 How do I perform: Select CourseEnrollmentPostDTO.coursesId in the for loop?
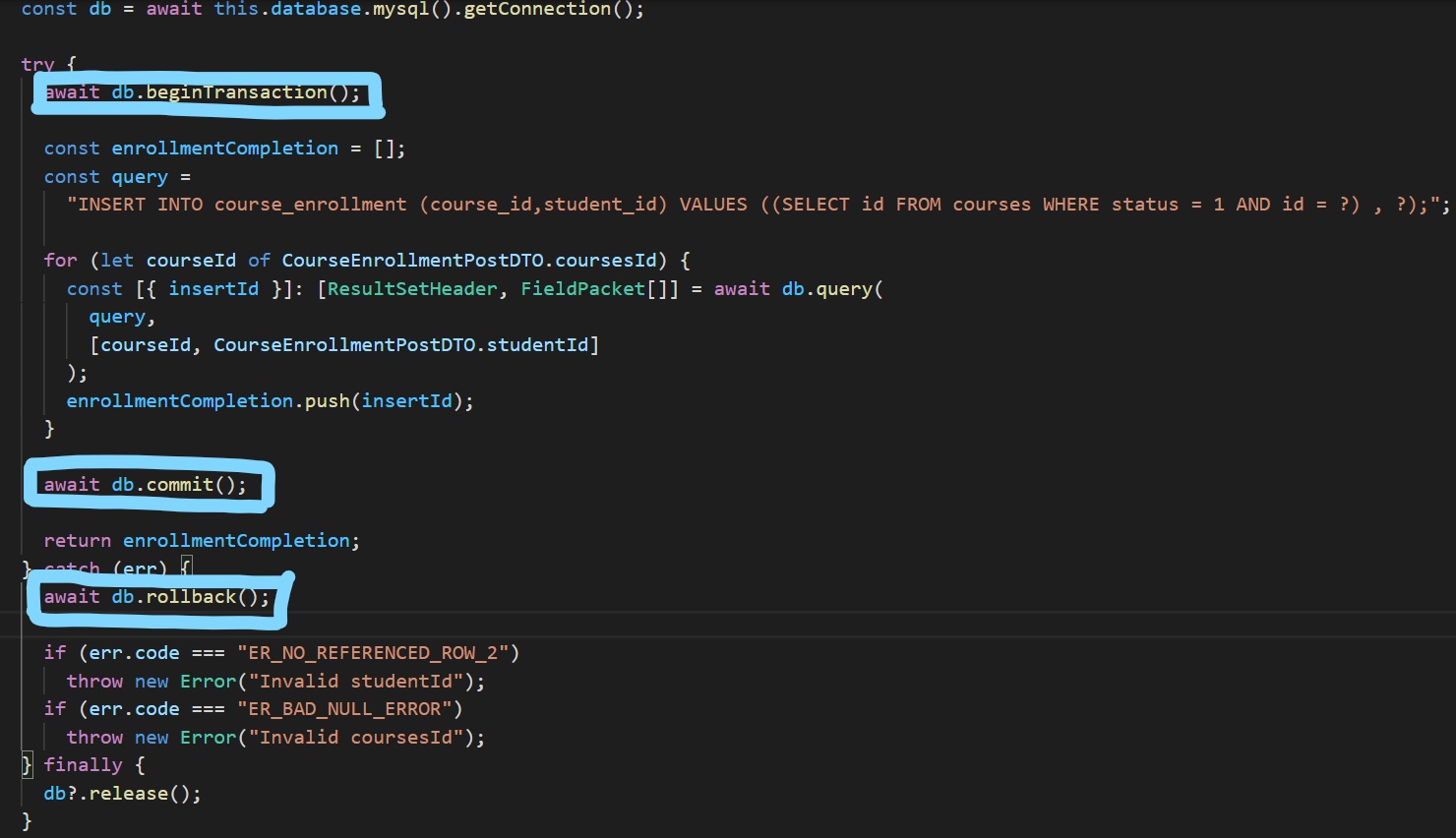(x=469, y=261)
